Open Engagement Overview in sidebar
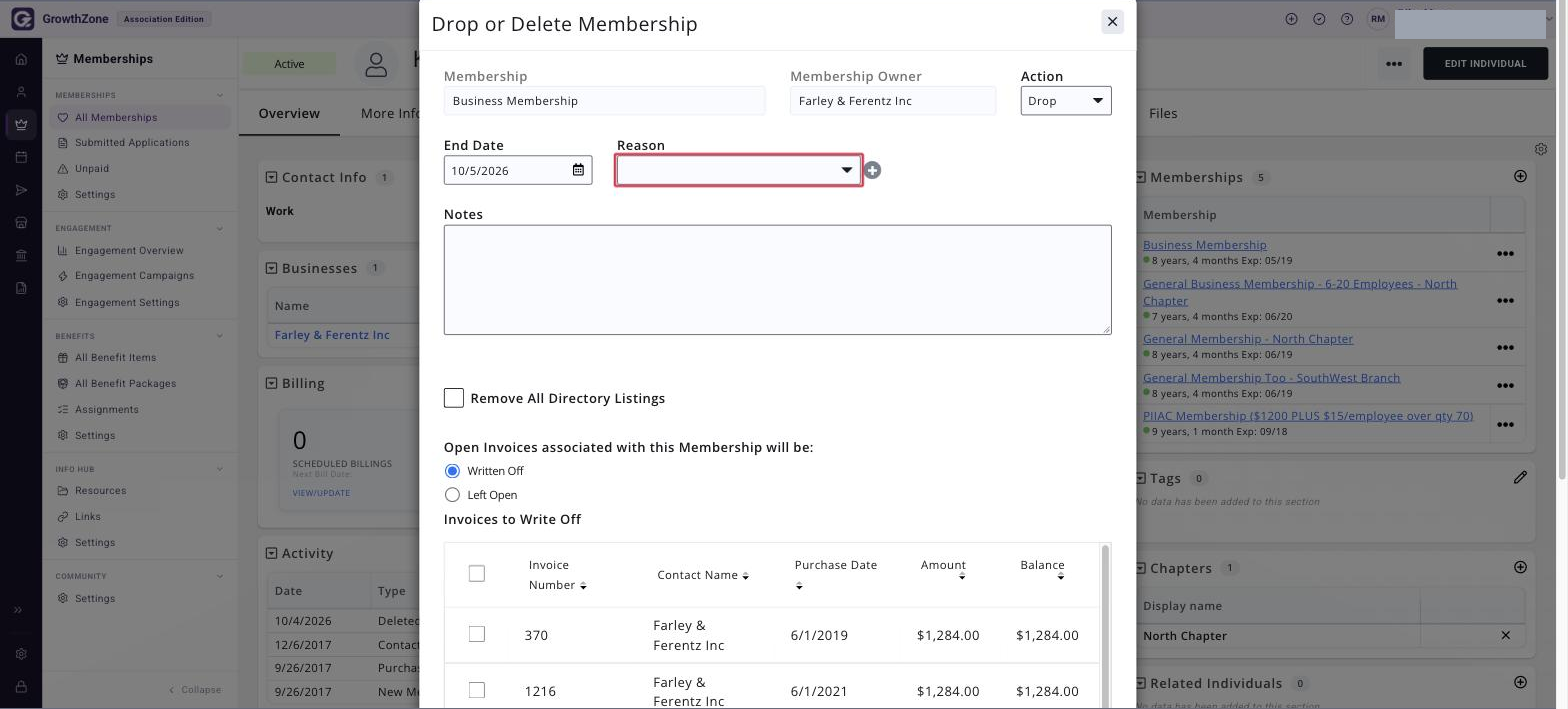 [129, 251]
